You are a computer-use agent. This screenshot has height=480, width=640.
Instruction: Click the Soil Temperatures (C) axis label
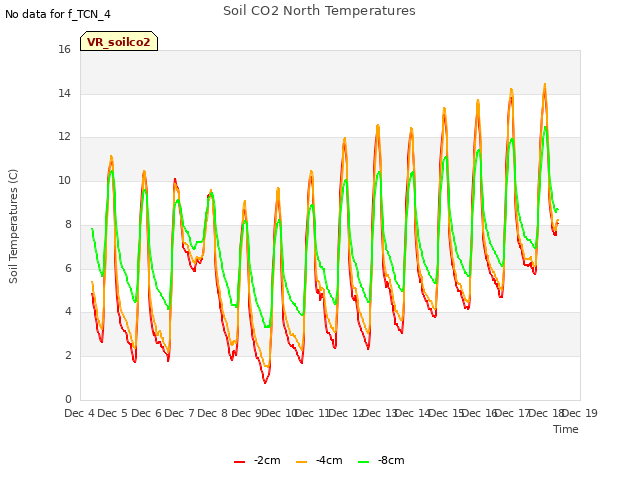pos(13,226)
